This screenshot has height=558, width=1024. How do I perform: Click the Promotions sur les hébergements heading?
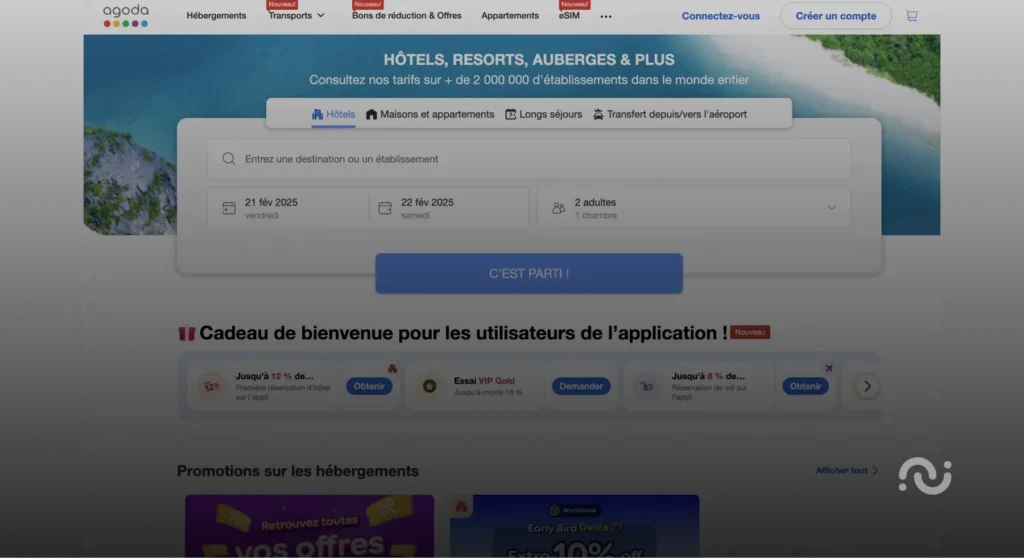pyautogui.click(x=298, y=471)
